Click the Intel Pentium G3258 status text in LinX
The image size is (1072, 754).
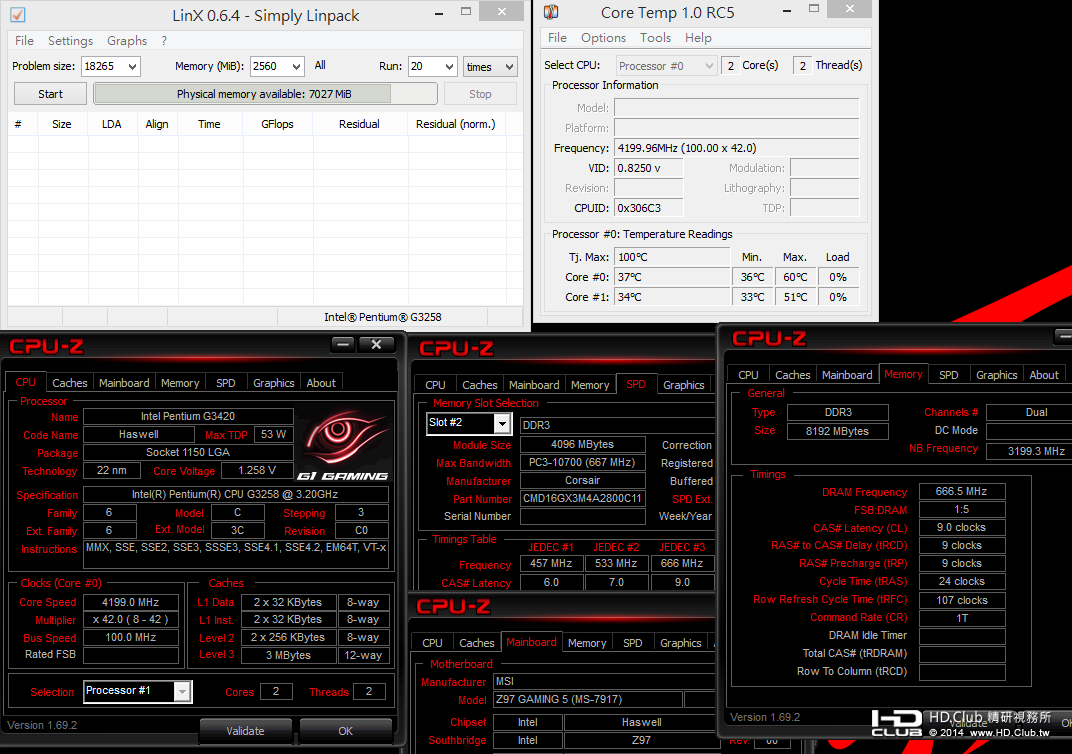tap(383, 317)
